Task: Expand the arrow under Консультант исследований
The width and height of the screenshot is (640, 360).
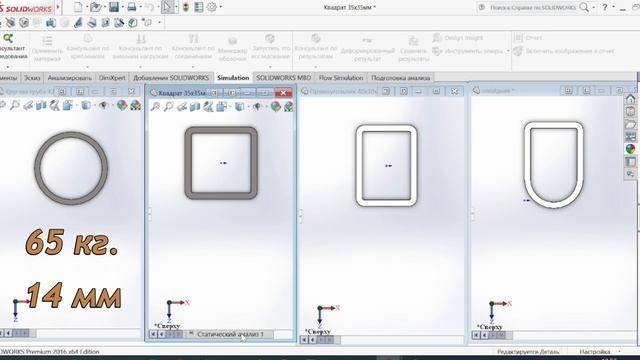Action: (x=8, y=67)
